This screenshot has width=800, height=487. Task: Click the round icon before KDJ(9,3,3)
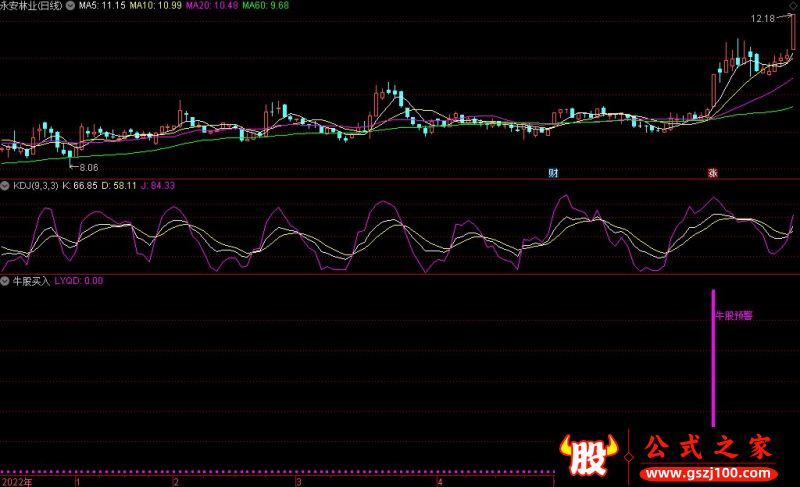[5, 185]
